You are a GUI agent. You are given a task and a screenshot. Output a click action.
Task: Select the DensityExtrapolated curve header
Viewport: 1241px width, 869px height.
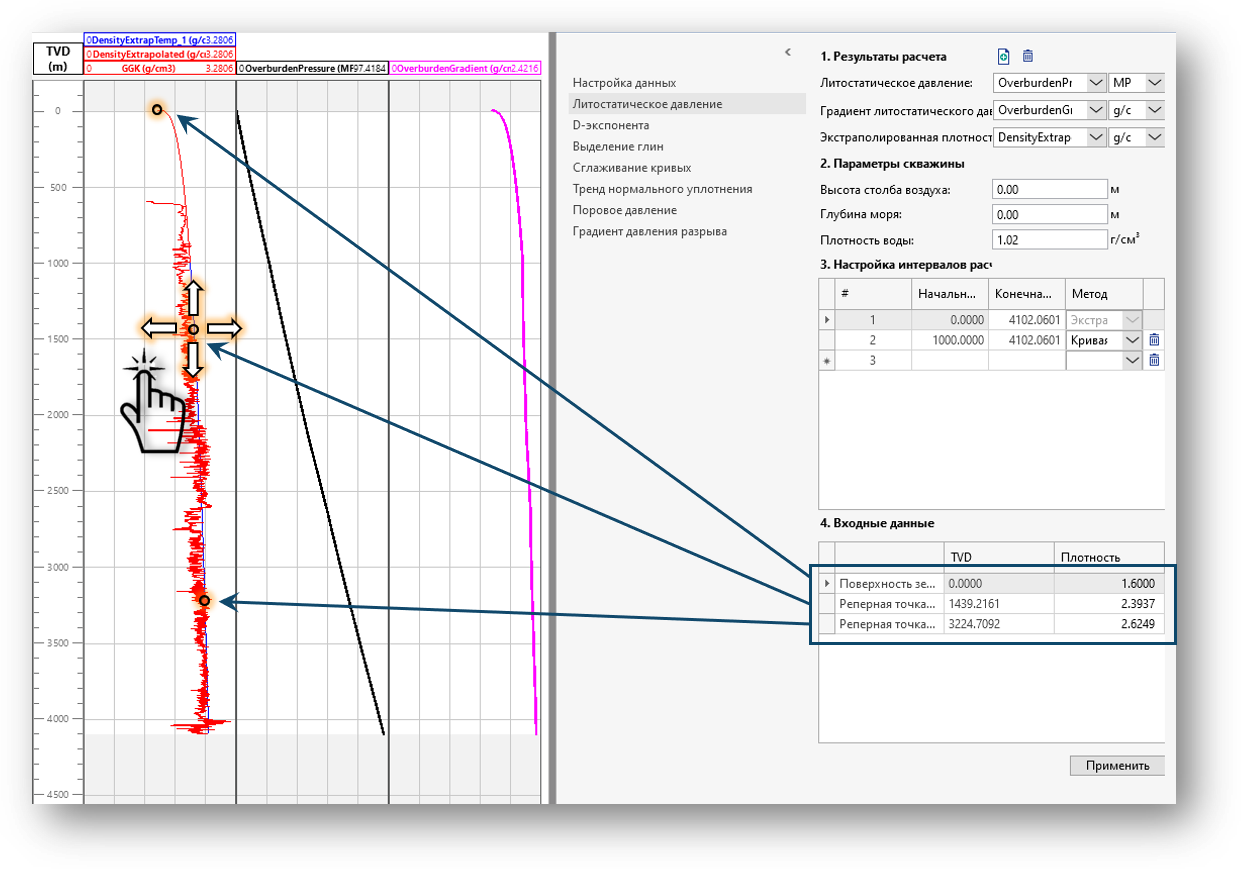160,54
